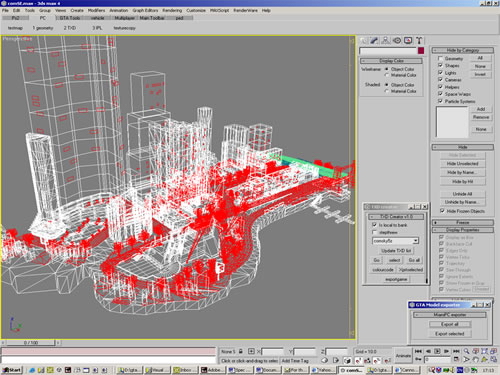This screenshot has width=500, height=375.
Task: Toggle the selection lock padlock icon
Action: tap(241, 351)
